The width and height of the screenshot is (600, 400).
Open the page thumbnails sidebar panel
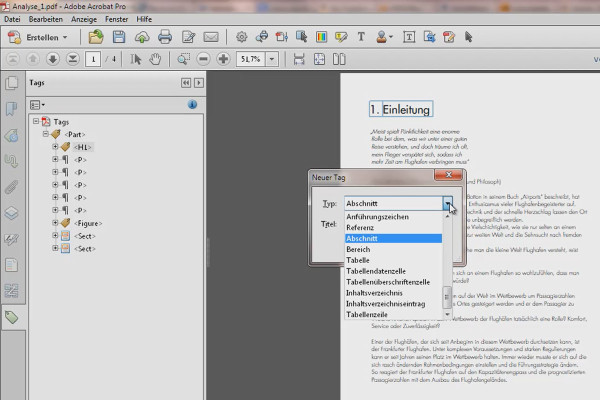tap(11, 83)
